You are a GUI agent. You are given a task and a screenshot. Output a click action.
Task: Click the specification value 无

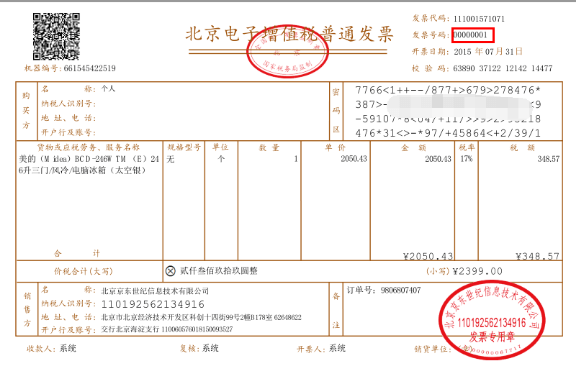pyautogui.click(x=170, y=159)
